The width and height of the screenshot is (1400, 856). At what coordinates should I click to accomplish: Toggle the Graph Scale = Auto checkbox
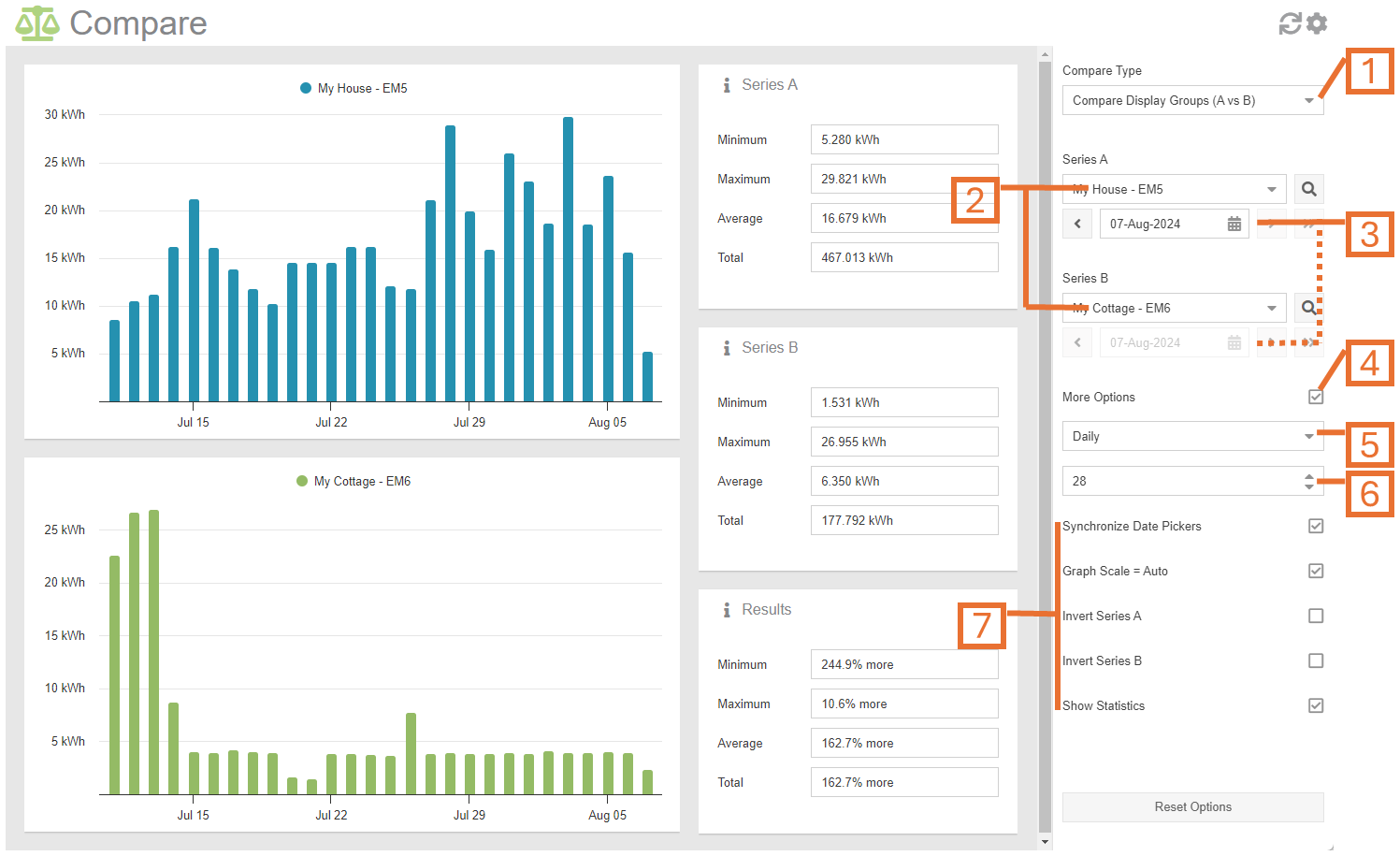[1316, 571]
